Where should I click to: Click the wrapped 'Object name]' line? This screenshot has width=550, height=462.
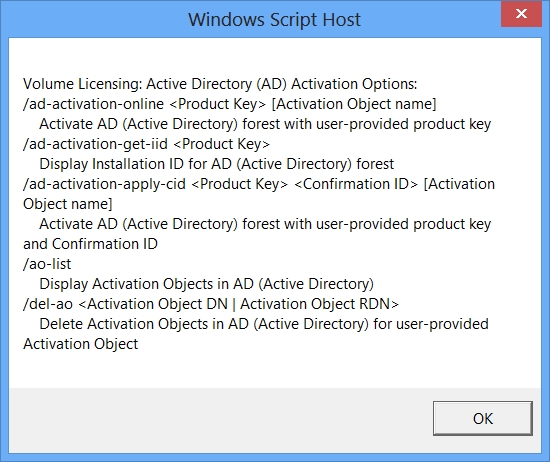pos(68,204)
